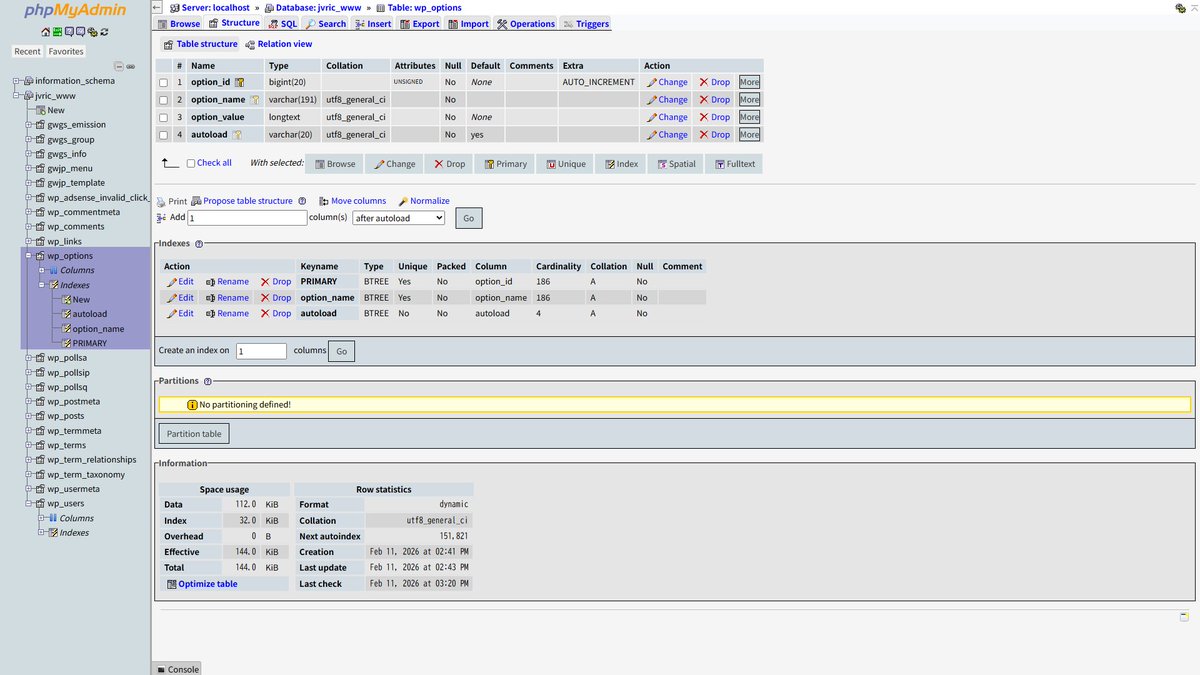Click the column count field beside Add
This screenshot has height=675, width=1200.
(x=247, y=217)
